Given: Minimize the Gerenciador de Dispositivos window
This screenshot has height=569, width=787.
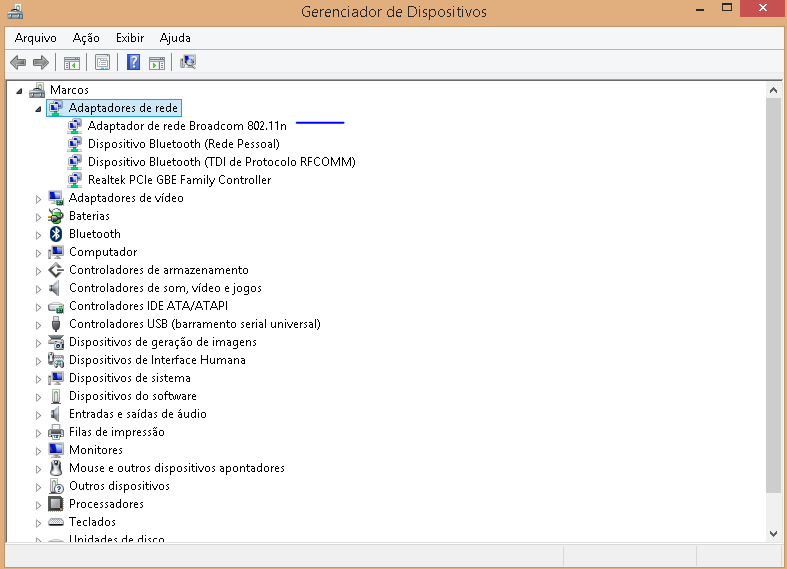Looking at the screenshot, I should 700,9.
